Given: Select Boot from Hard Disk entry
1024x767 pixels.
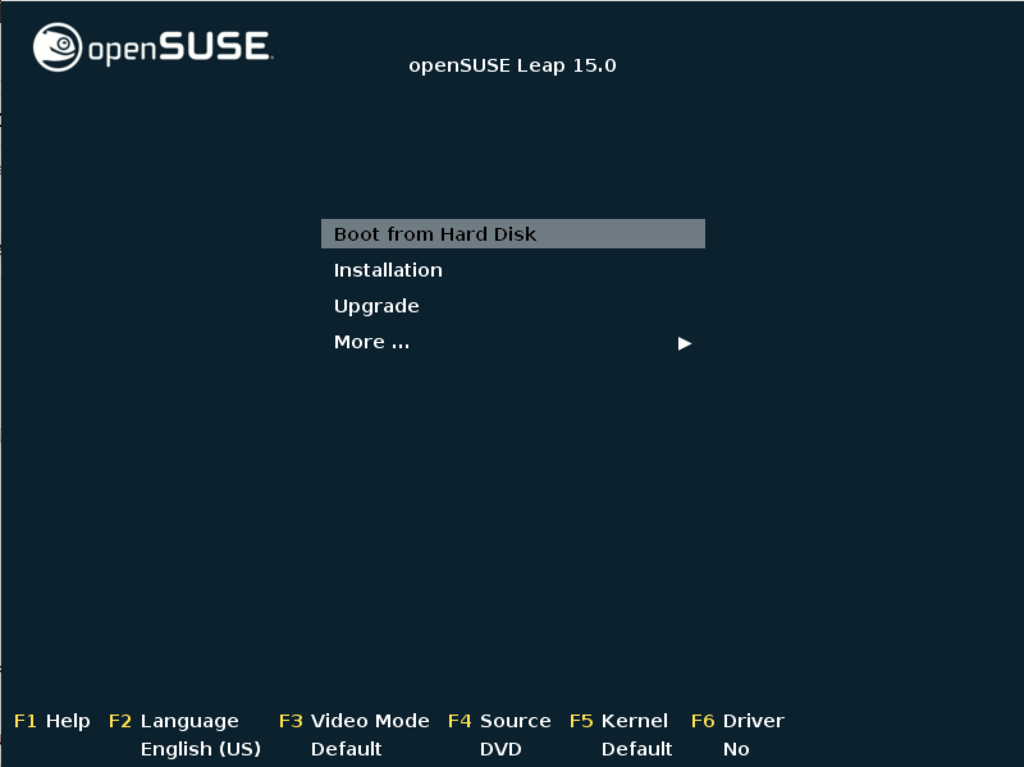Looking at the screenshot, I should [x=513, y=233].
